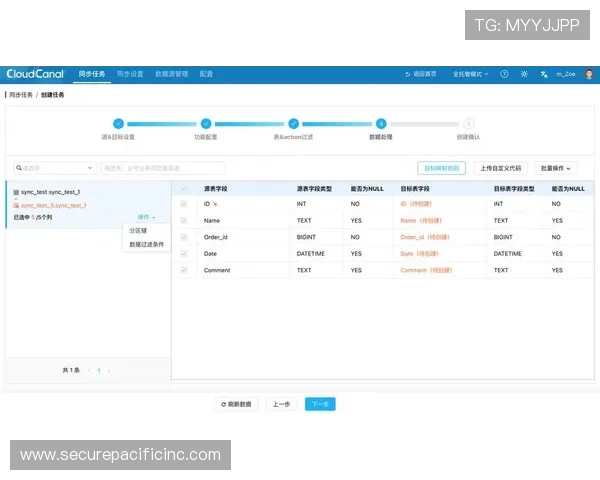600x480 pixels.
Task: Click the 上传自定义代码 button
Action: pyautogui.click(x=500, y=168)
